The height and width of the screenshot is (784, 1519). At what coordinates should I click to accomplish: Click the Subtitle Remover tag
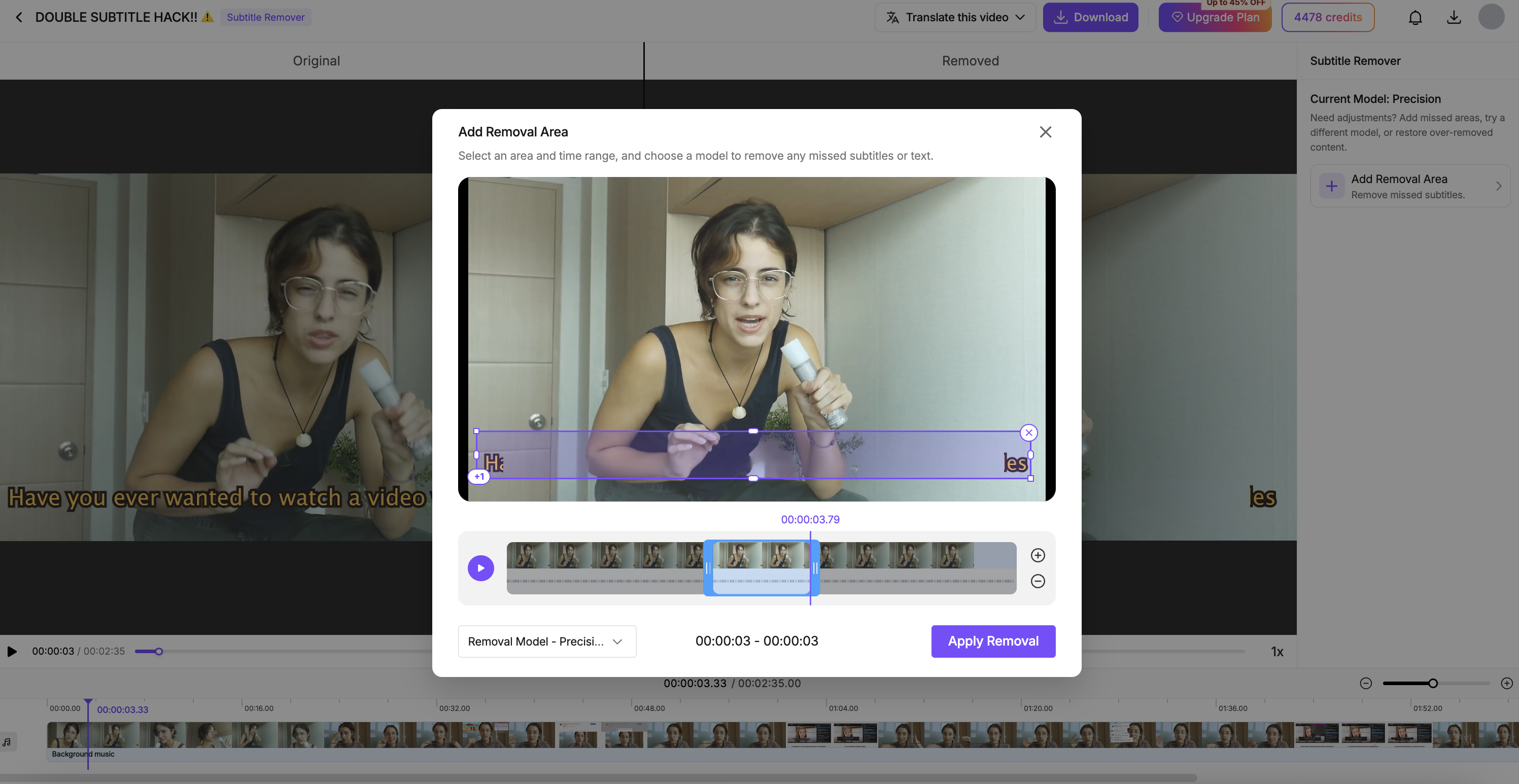click(x=265, y=17)
